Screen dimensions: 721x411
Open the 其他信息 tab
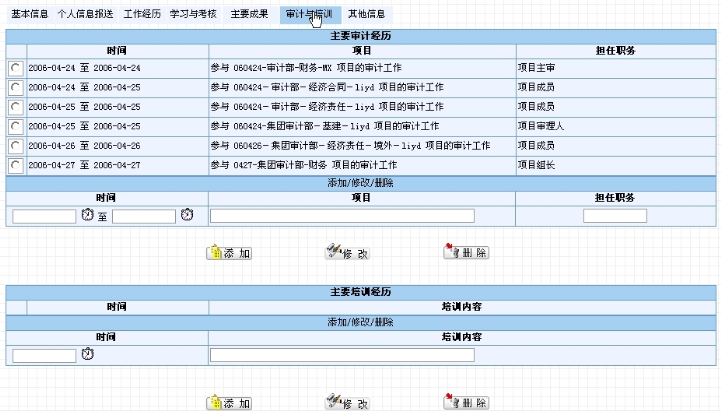(x=366, y=15)
